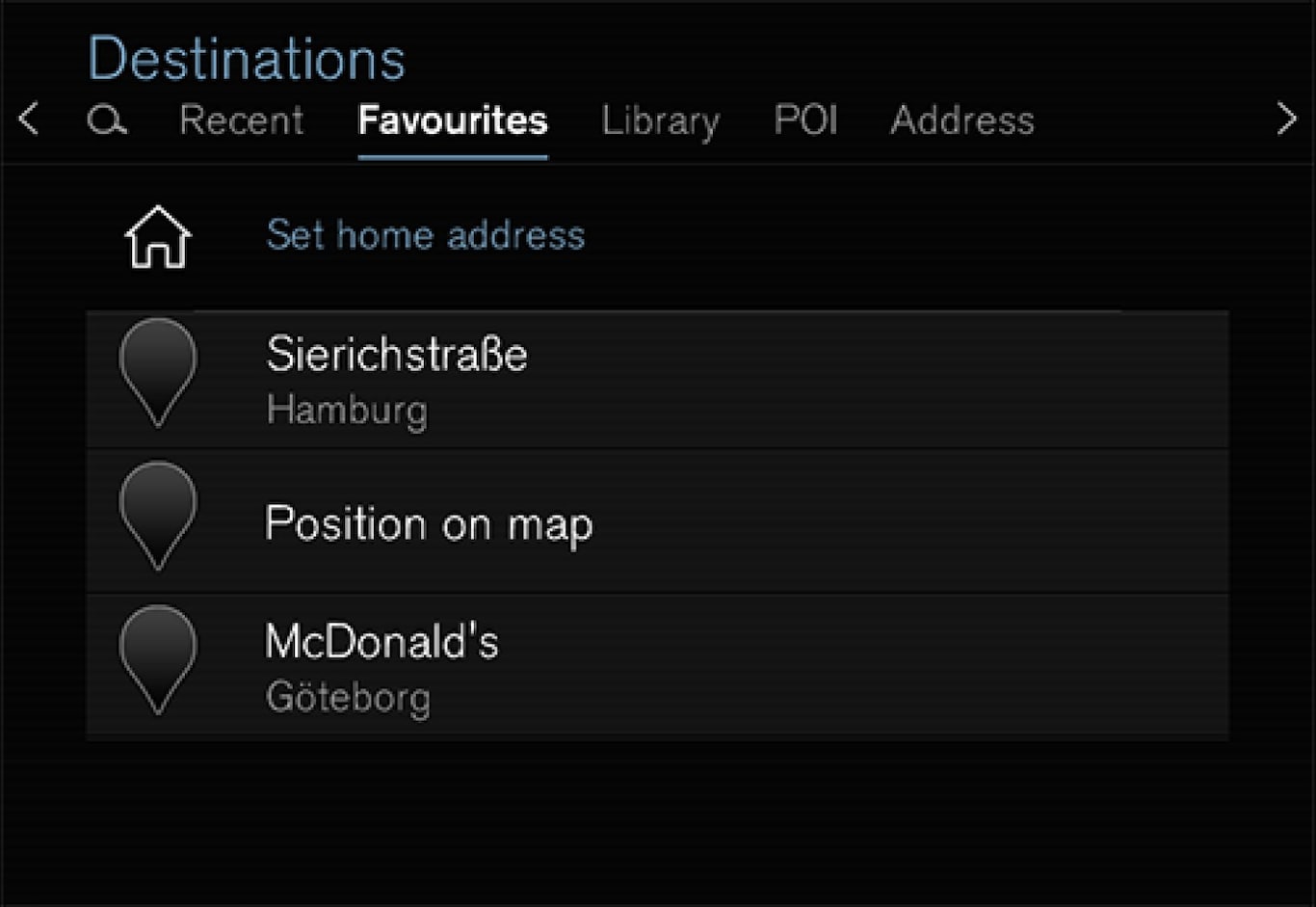Open the Address tab
1316x907 pixels.
tap(961, 120)
